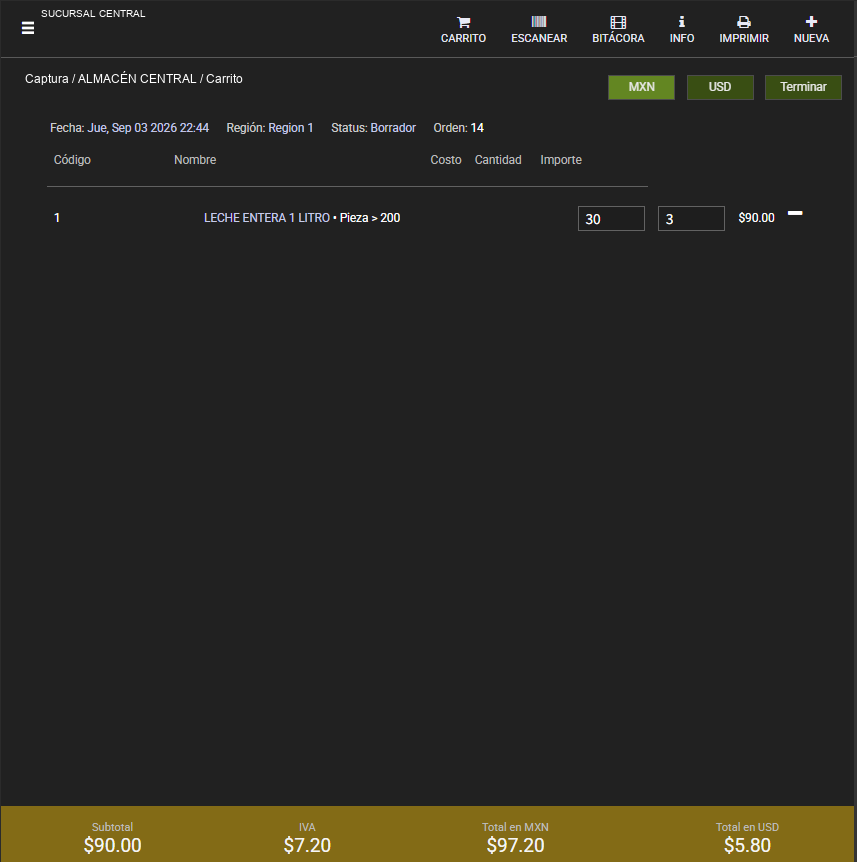Click the order number 14
The width and height of the screenshot is (857, 862).
pos(477,128)
